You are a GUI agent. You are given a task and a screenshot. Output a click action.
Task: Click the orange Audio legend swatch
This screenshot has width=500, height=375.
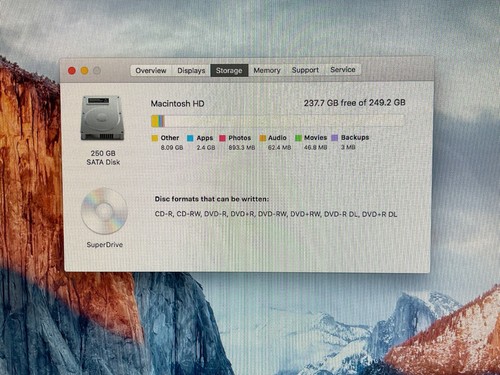coord(263,138)
